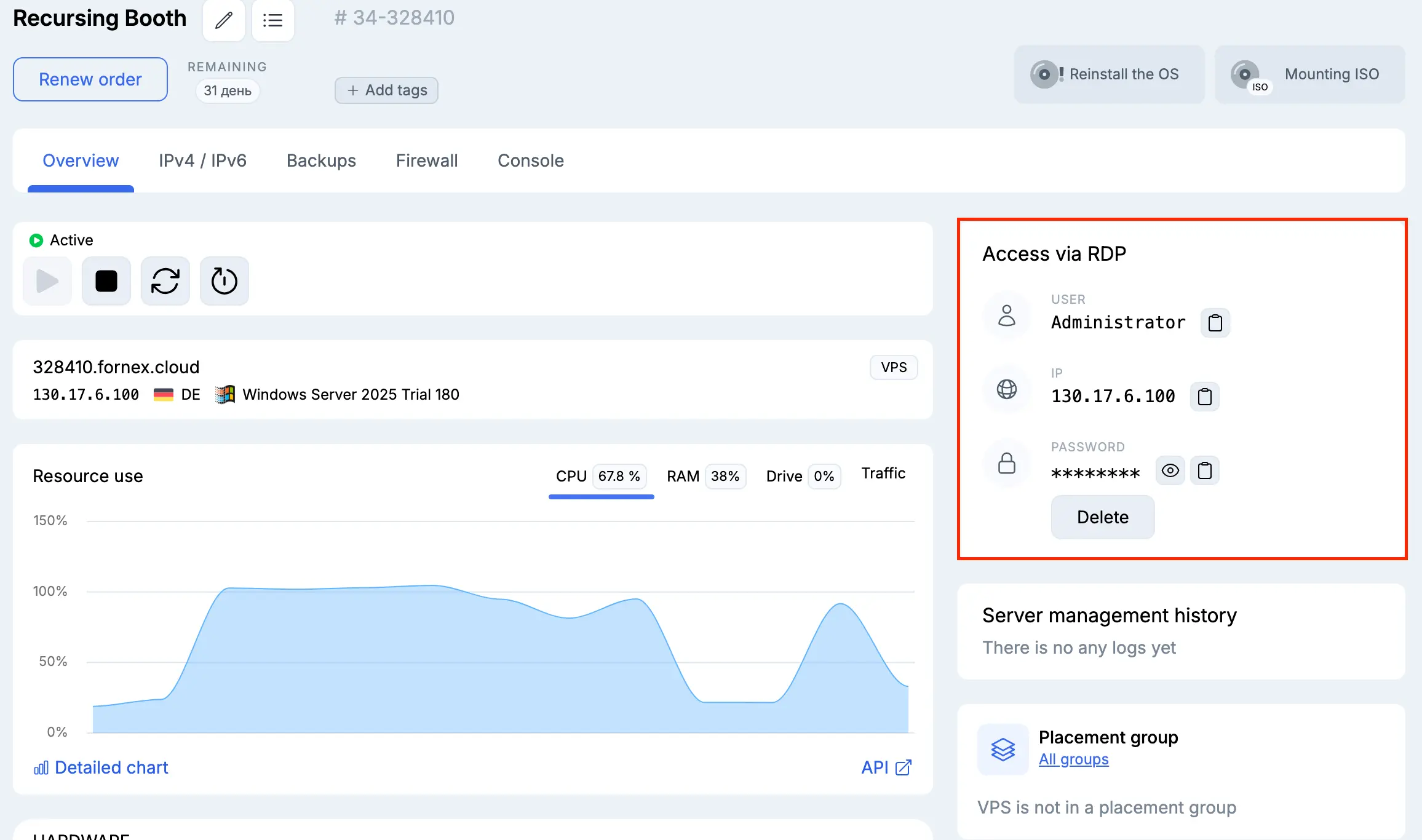This screenshot has height=840, width=1422.
Task: Click the power reset icon
Action: 224,281
